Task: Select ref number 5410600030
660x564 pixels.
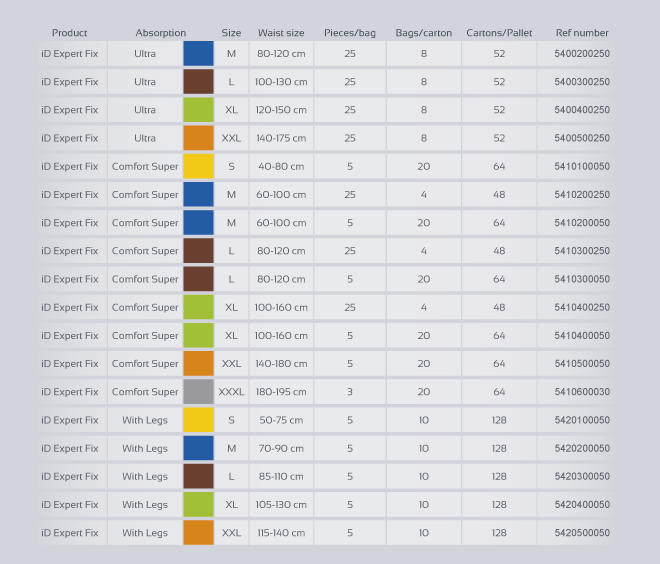Action: [x=582, y=392]
